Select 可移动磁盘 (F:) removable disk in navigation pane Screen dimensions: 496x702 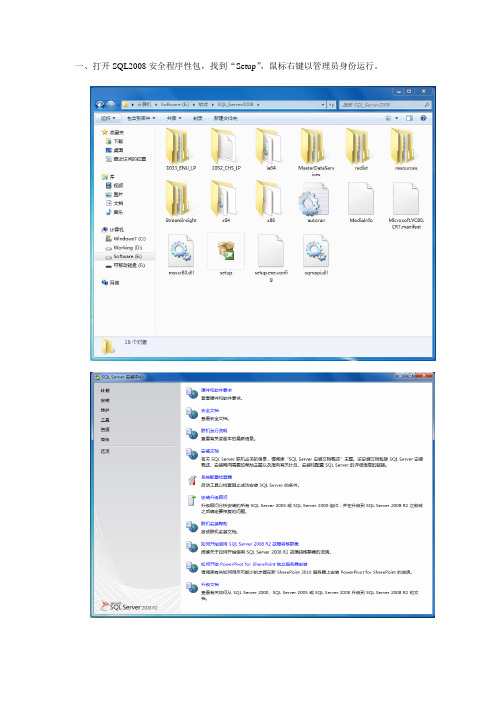125,265
